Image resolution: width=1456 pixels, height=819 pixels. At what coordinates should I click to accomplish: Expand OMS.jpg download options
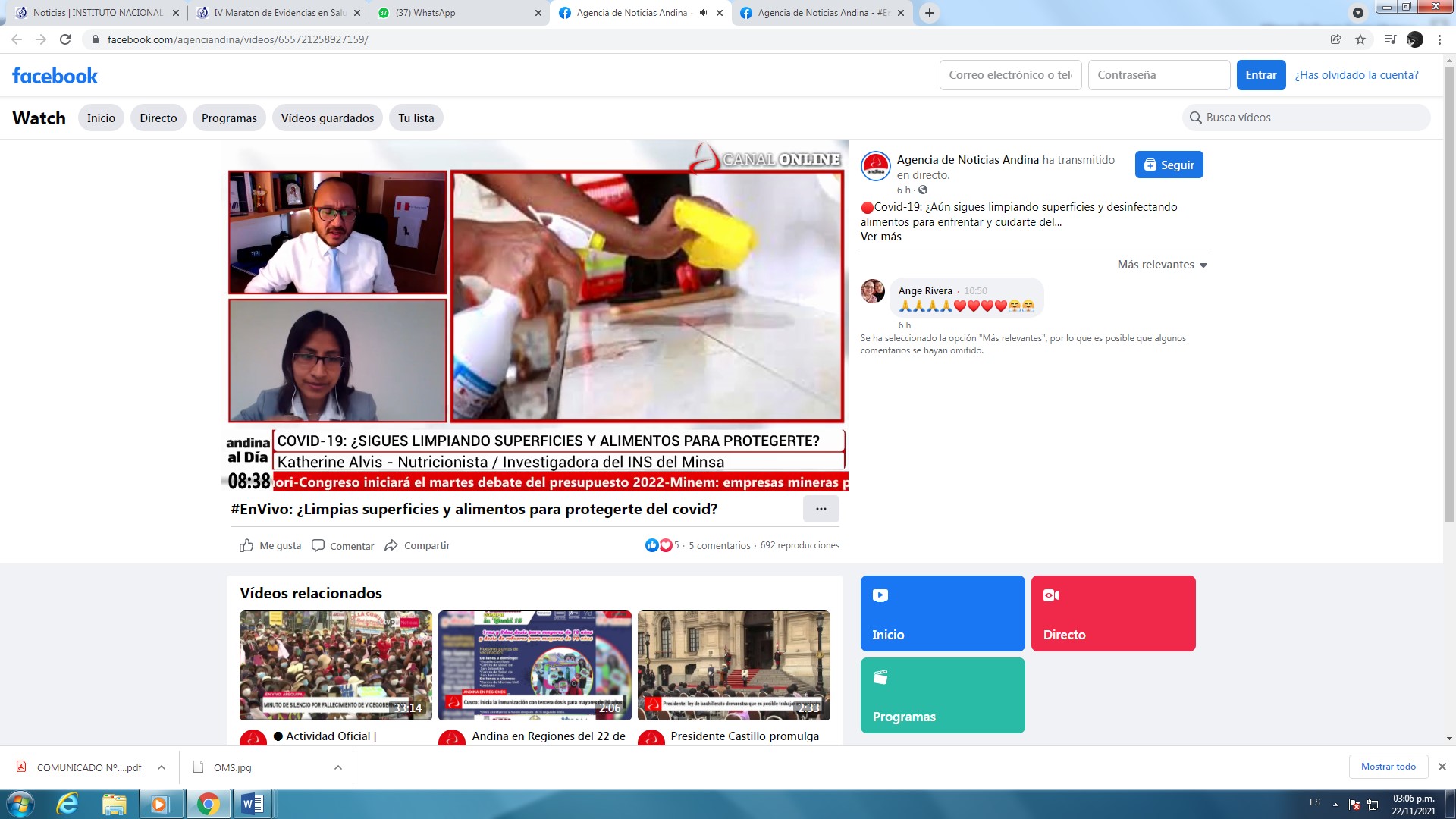click(338, 767)
